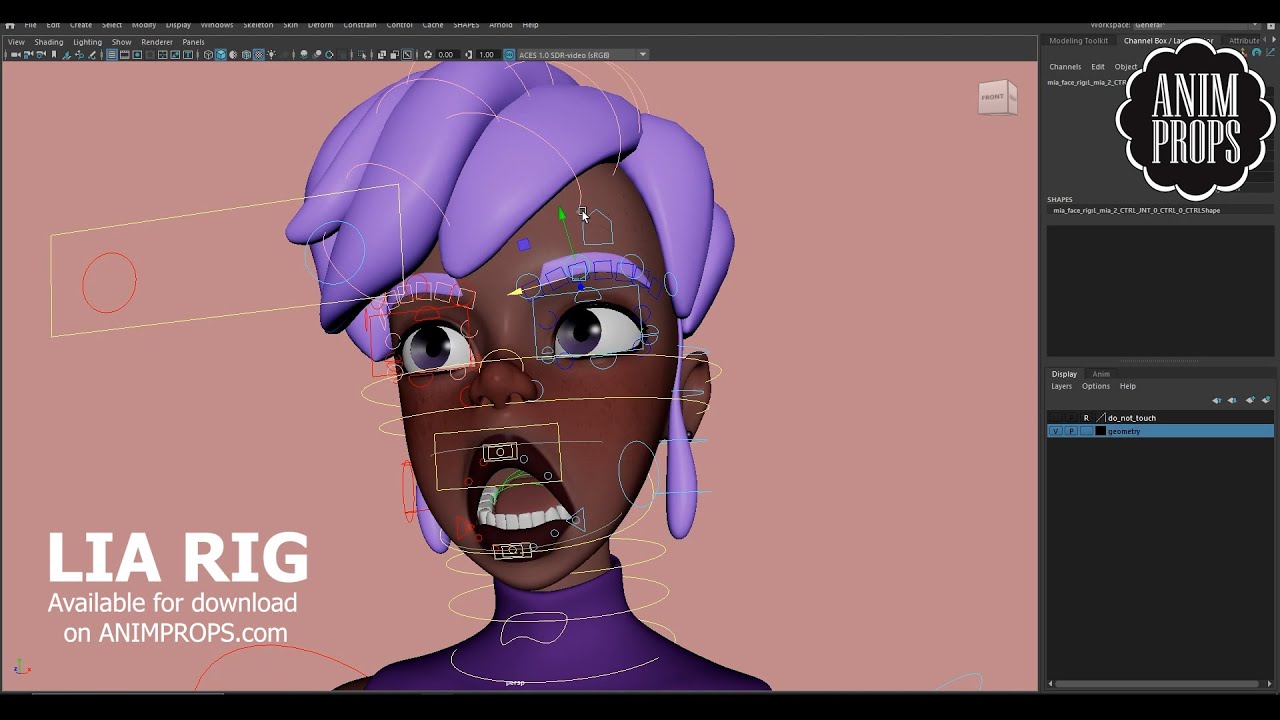Open the SHAPES menu
This screenshot has height=720, width=1280.
(x=466, y=25)
